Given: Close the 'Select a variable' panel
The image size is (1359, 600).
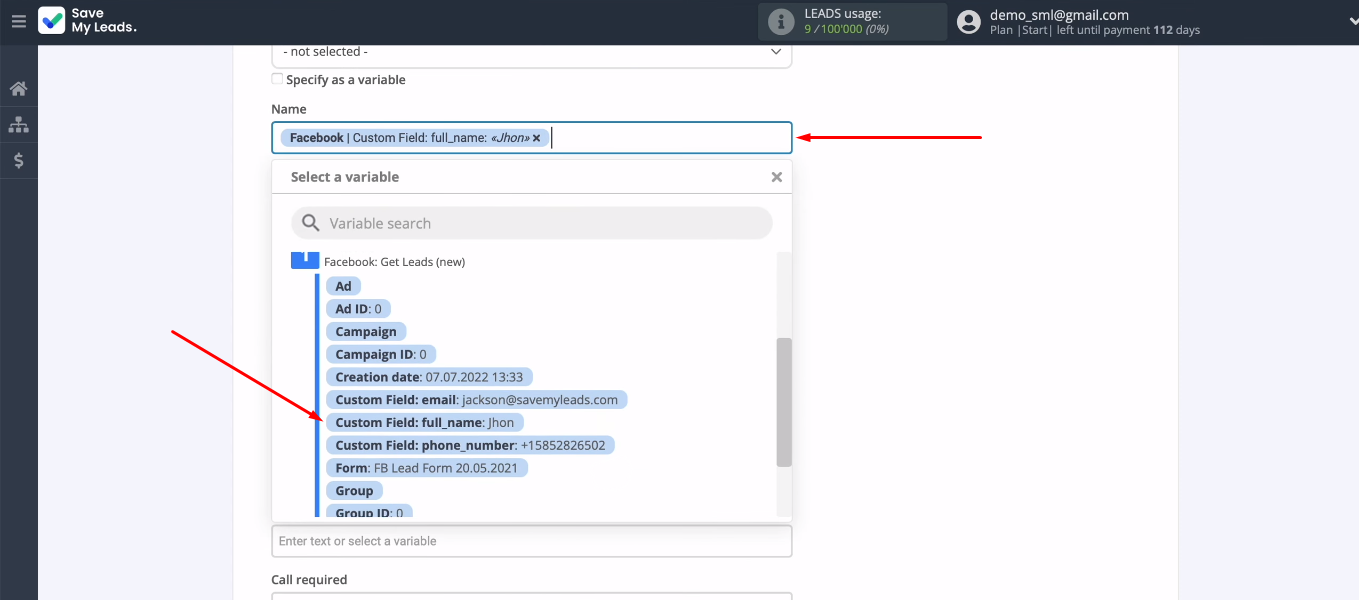Looking at the screenshot, I should coord(776,177).
